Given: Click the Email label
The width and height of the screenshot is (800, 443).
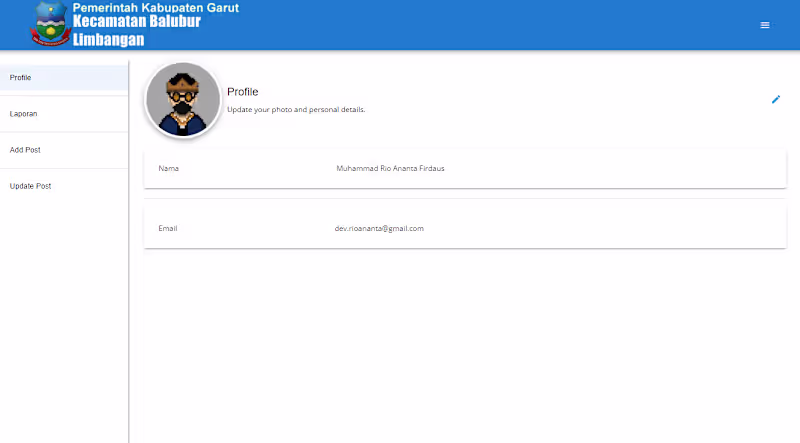Looking at the screenshot, I should point(167,228).
